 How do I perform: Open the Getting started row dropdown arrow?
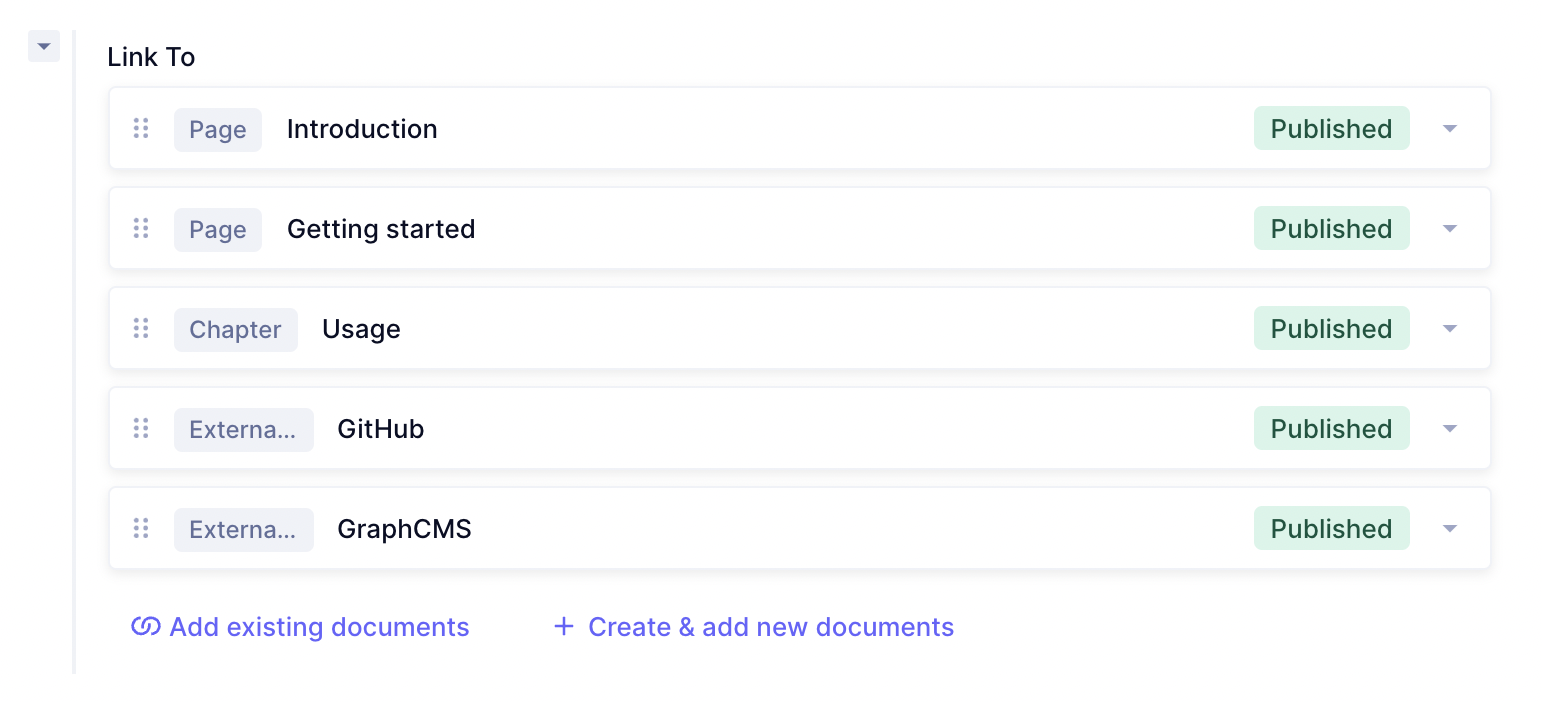point(1450,228)
